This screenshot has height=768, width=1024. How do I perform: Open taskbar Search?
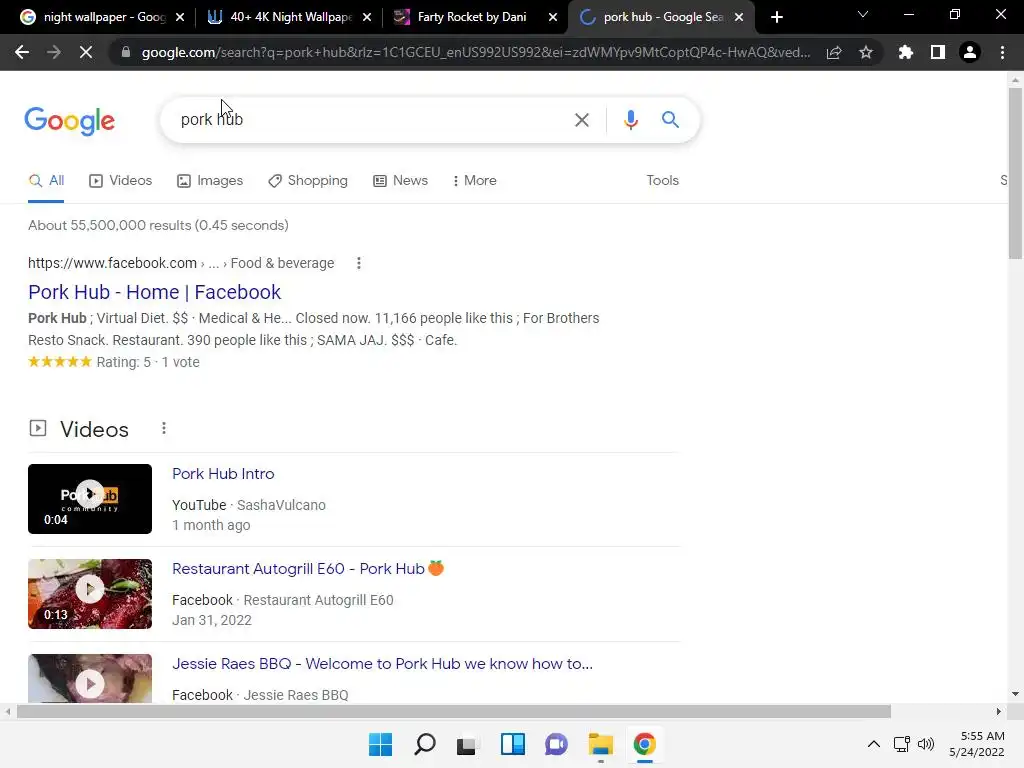tap(424, 744)
